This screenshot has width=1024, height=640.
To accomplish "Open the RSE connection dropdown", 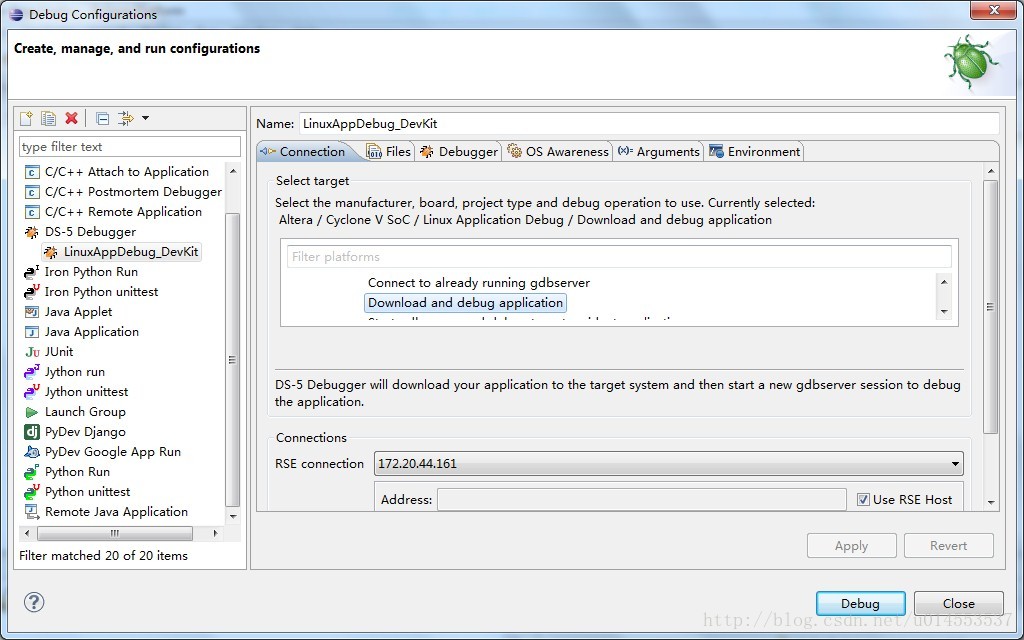I will pyautogui.click(x=668, y=464).
